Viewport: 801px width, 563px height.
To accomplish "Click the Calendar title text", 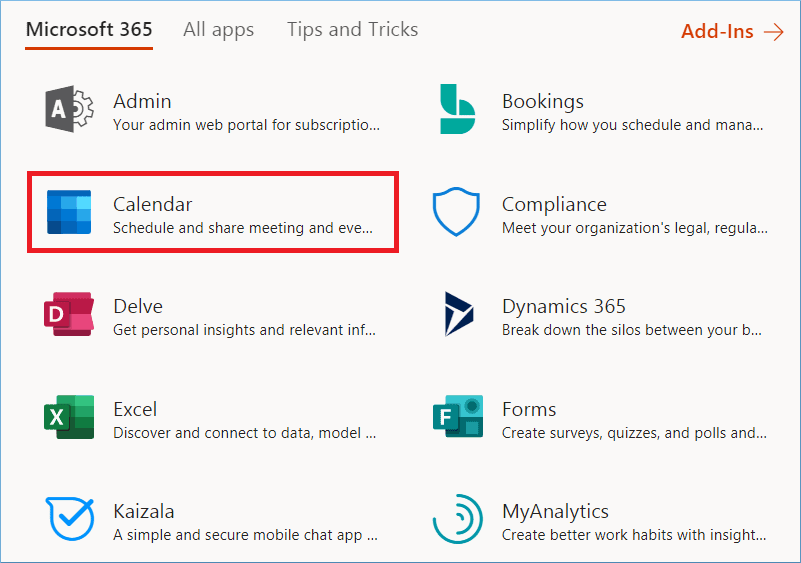I will 152,204.
